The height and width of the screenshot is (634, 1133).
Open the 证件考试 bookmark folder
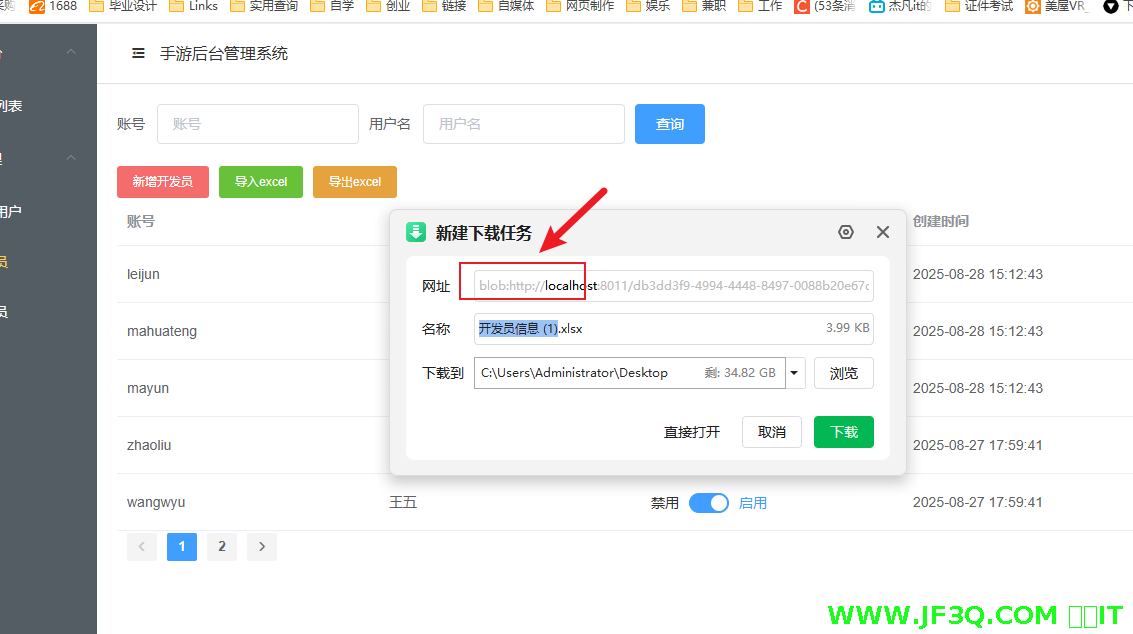pos(978,6)
